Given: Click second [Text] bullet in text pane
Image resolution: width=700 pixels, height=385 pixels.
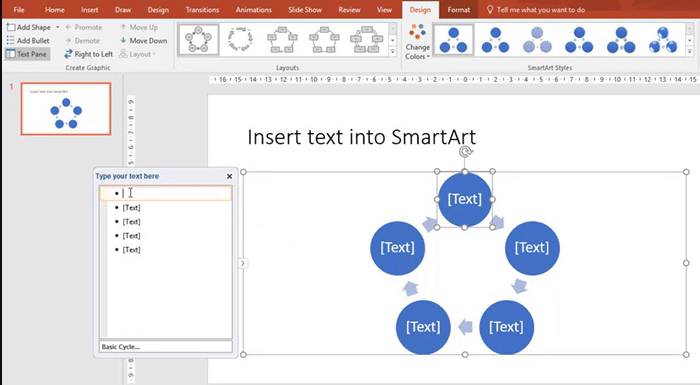Looking at the screenshot, I should (x=131, y=208).
